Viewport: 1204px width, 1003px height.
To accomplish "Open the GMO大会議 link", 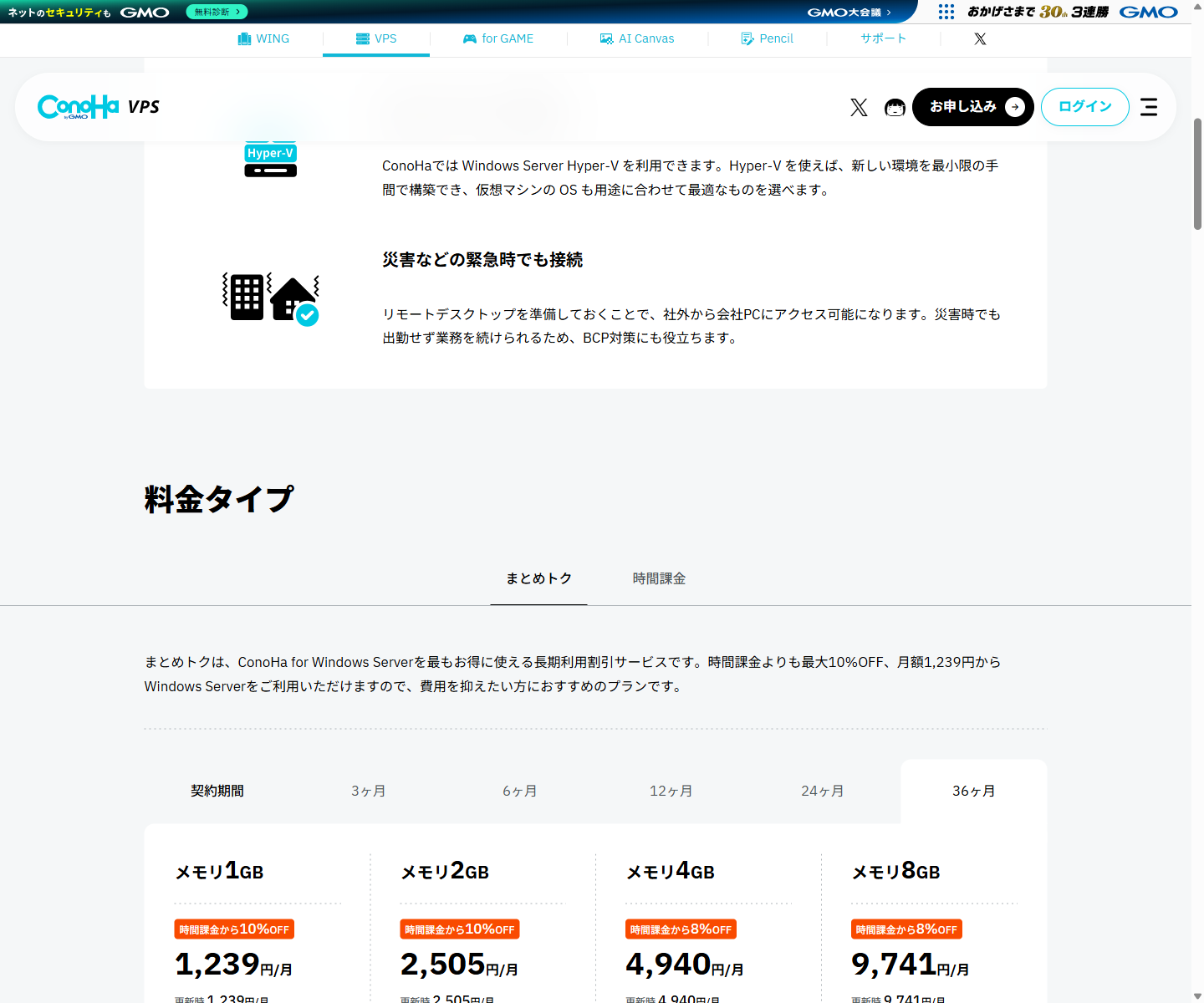I will 849,12.
